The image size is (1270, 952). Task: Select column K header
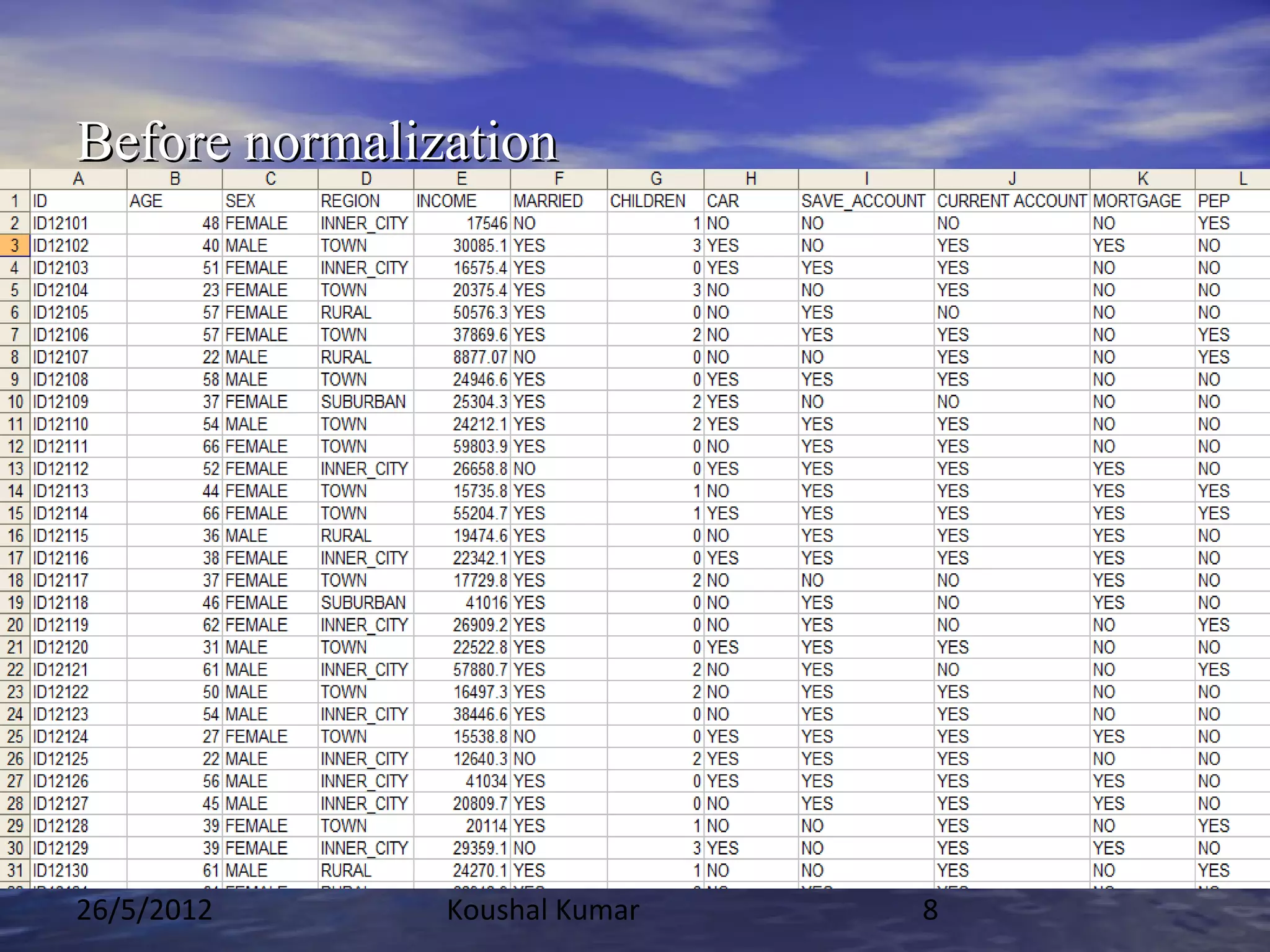point(1143,179)
